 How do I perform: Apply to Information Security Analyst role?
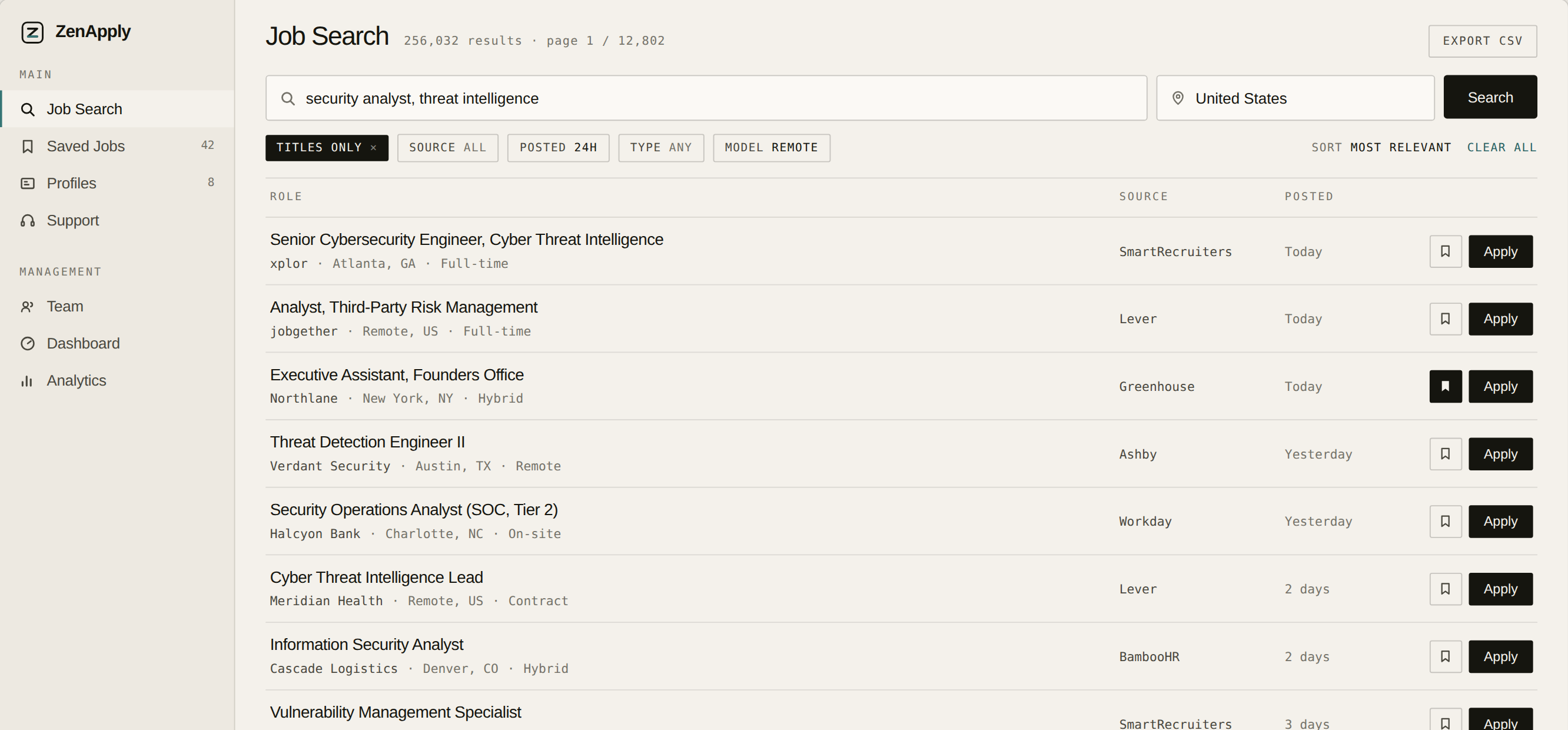[x=1500, y=657]
